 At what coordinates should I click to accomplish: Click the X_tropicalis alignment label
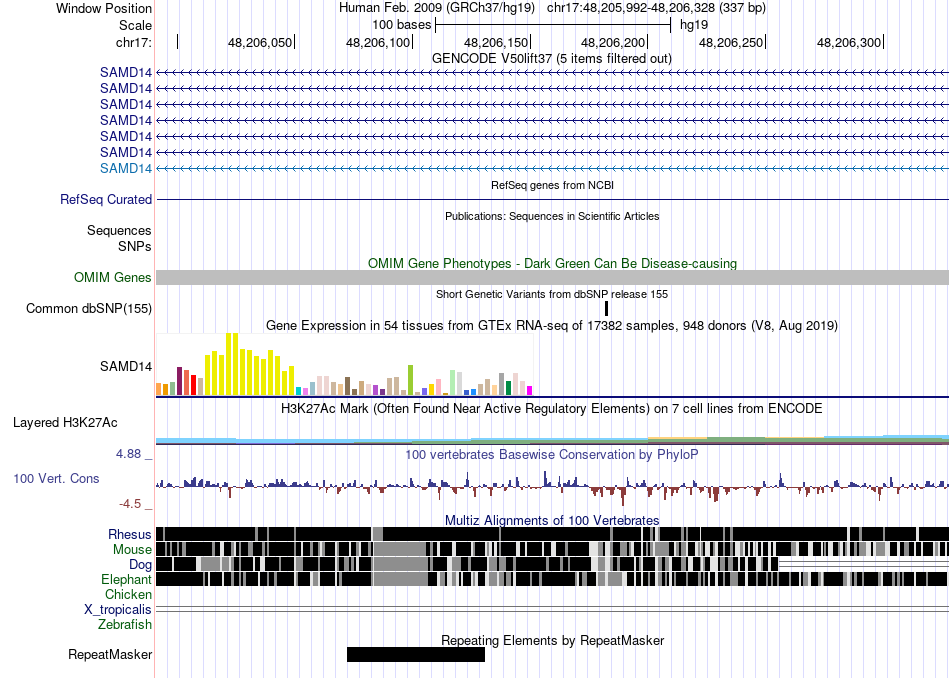(118, 610)
